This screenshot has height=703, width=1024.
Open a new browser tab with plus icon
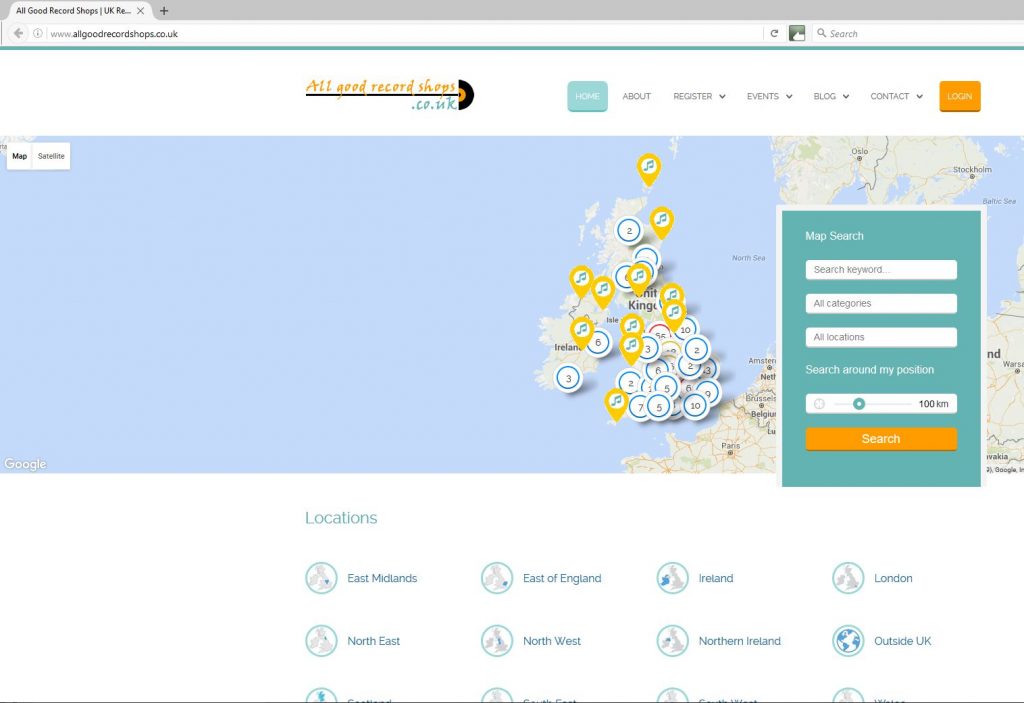[164, 10]
